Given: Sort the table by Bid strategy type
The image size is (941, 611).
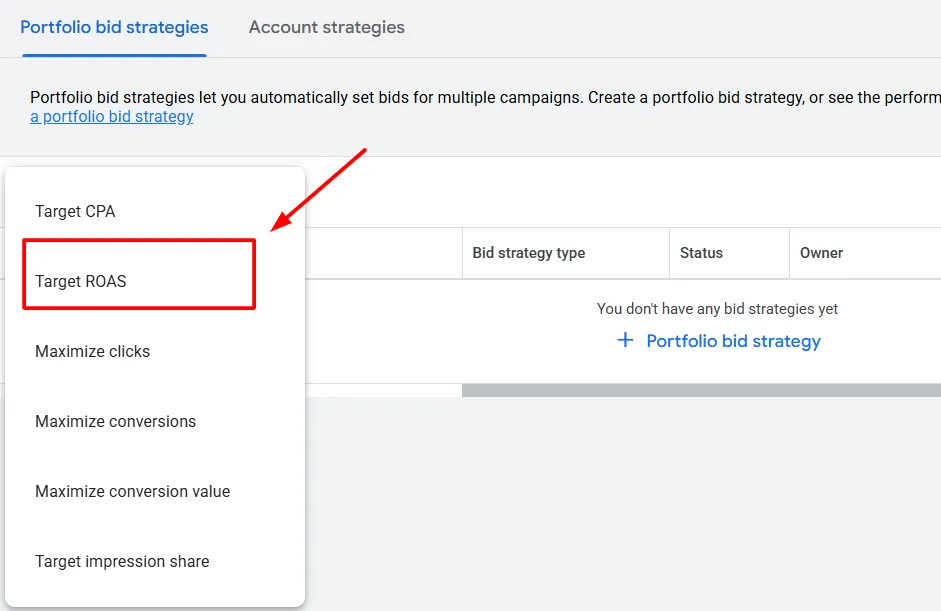Looking at the screenshot, I should [529, 253].
